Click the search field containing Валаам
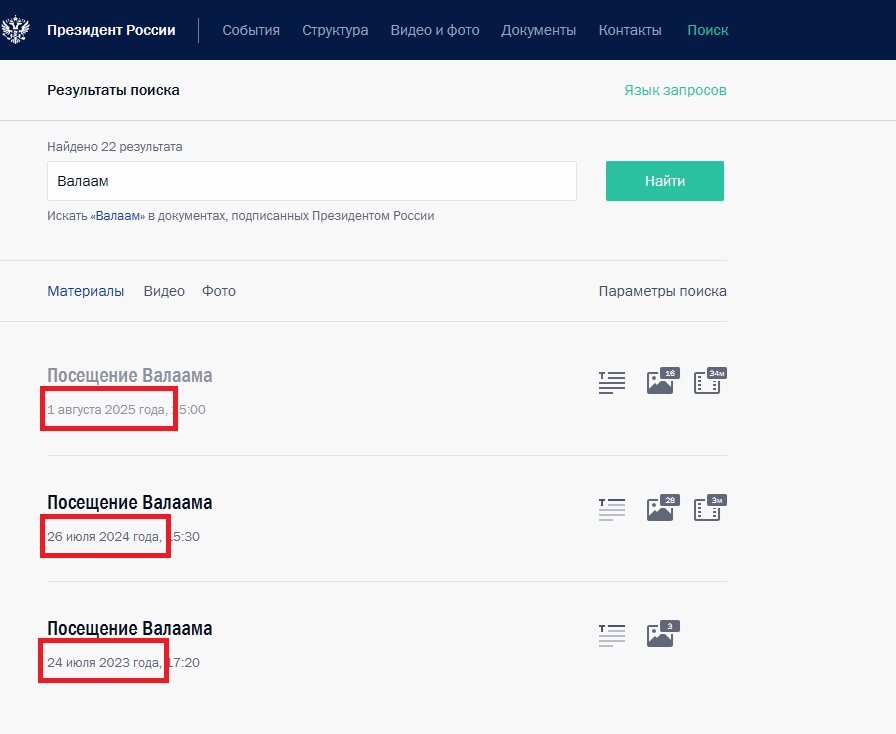This screenshot has width=896, height=734. click(311, 181)
